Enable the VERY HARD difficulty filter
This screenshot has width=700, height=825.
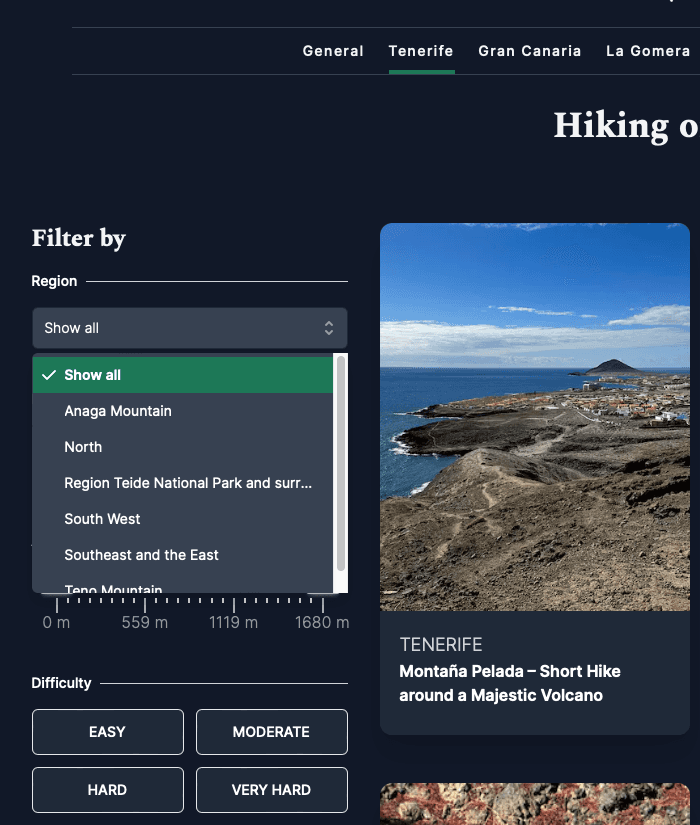[x=271, y=790]
